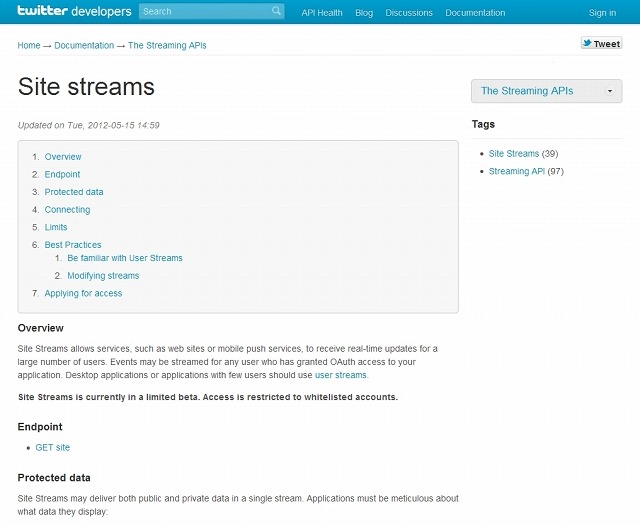The height and width of the screenshot is (526, 640).
Task: Select Modifying streams sub-item link
Action: tap(103, 276)
